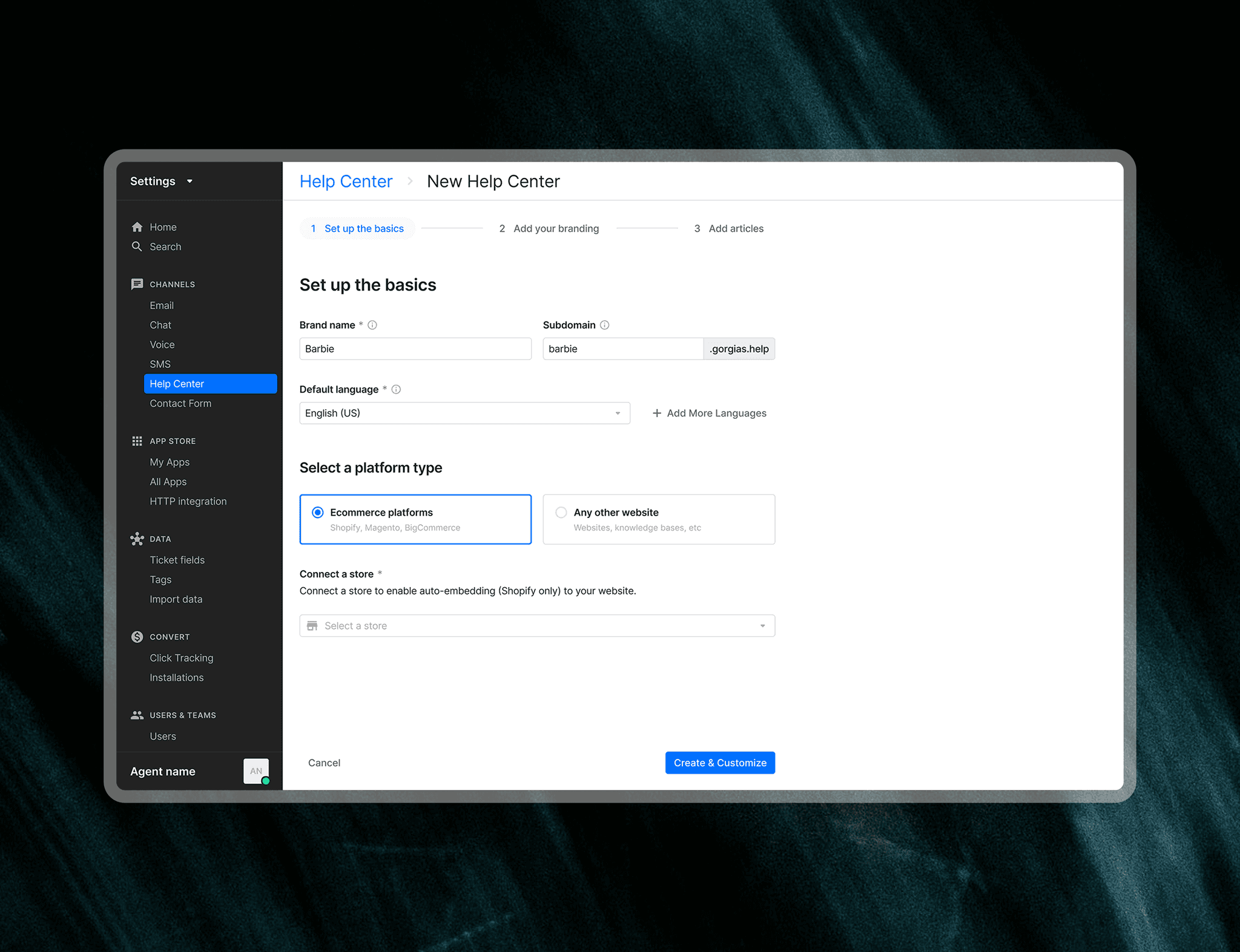The image size is (1240, 952).
Task: Open the Default language dropdown
Action: [464, 413]
